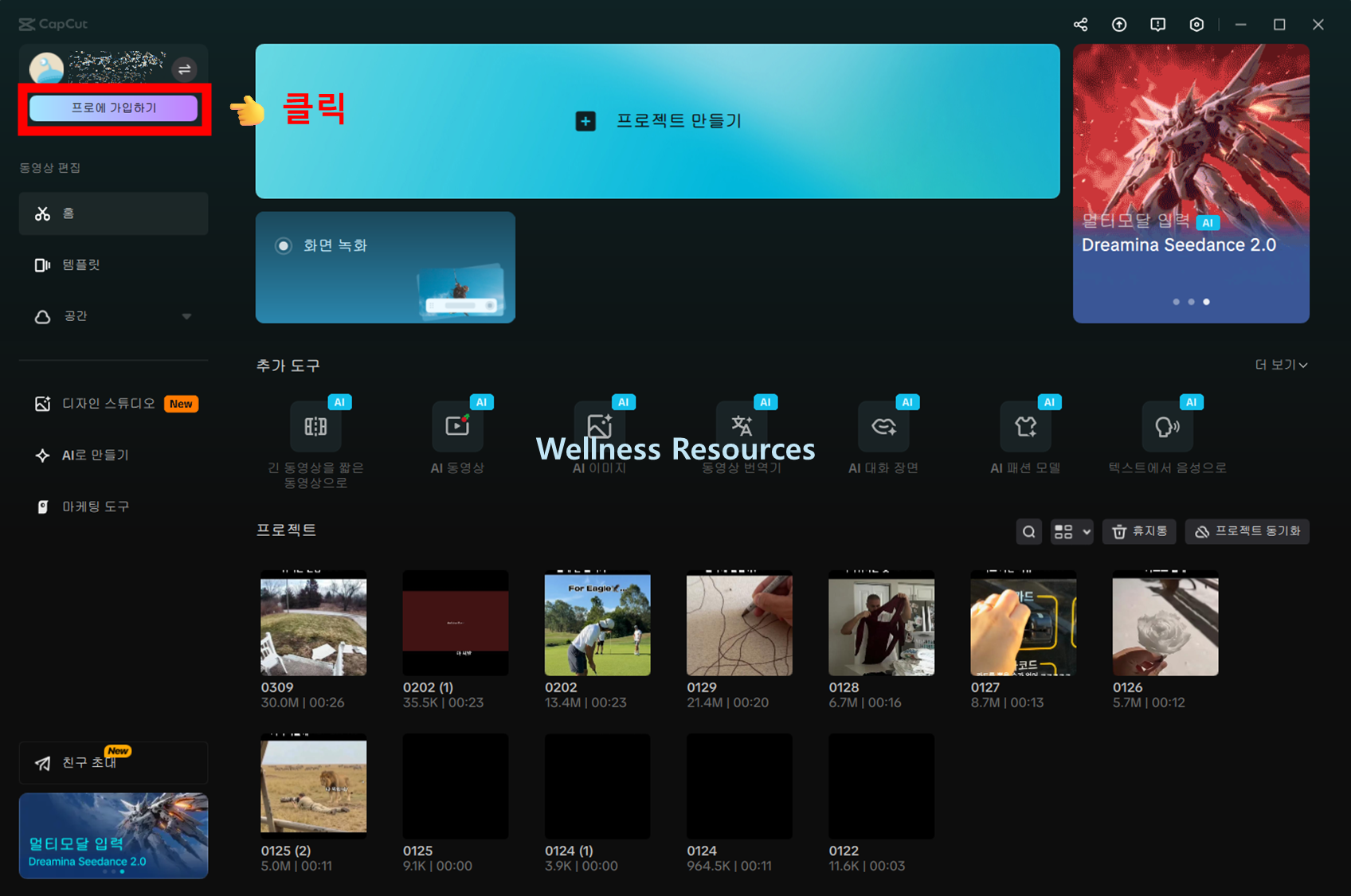Click the account switch arrows icon
This screenshot has width=1351, height=896.
coord(185,69)
